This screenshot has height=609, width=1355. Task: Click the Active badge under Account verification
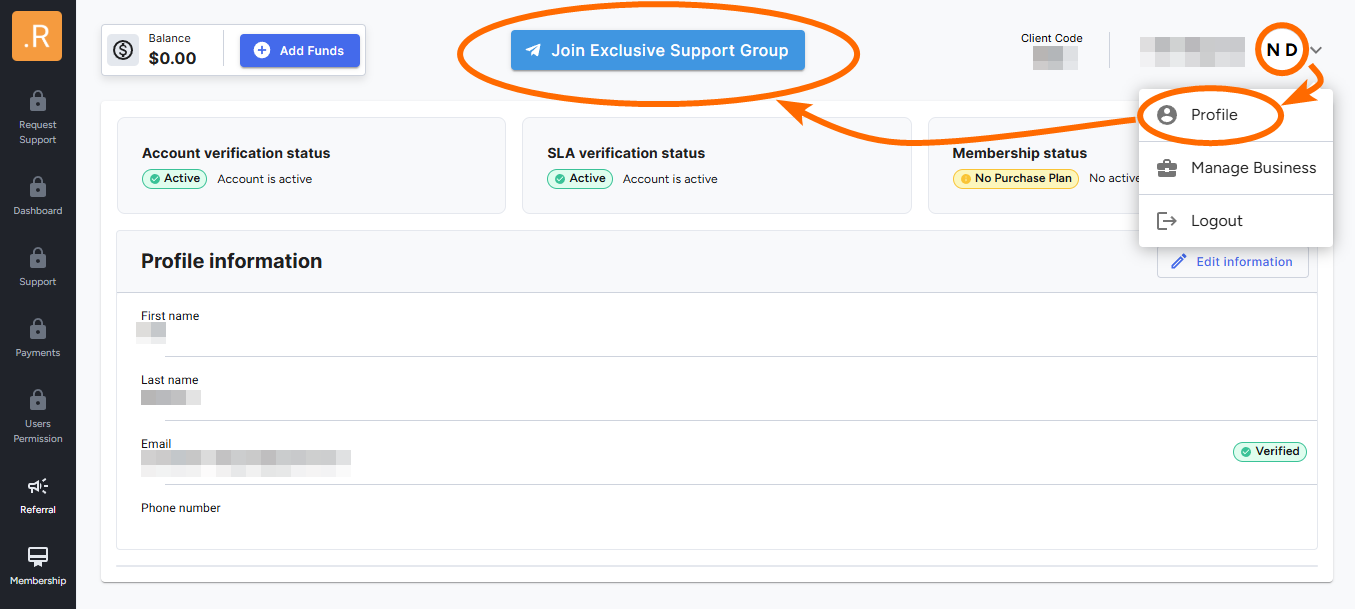[x=175, y=179]
